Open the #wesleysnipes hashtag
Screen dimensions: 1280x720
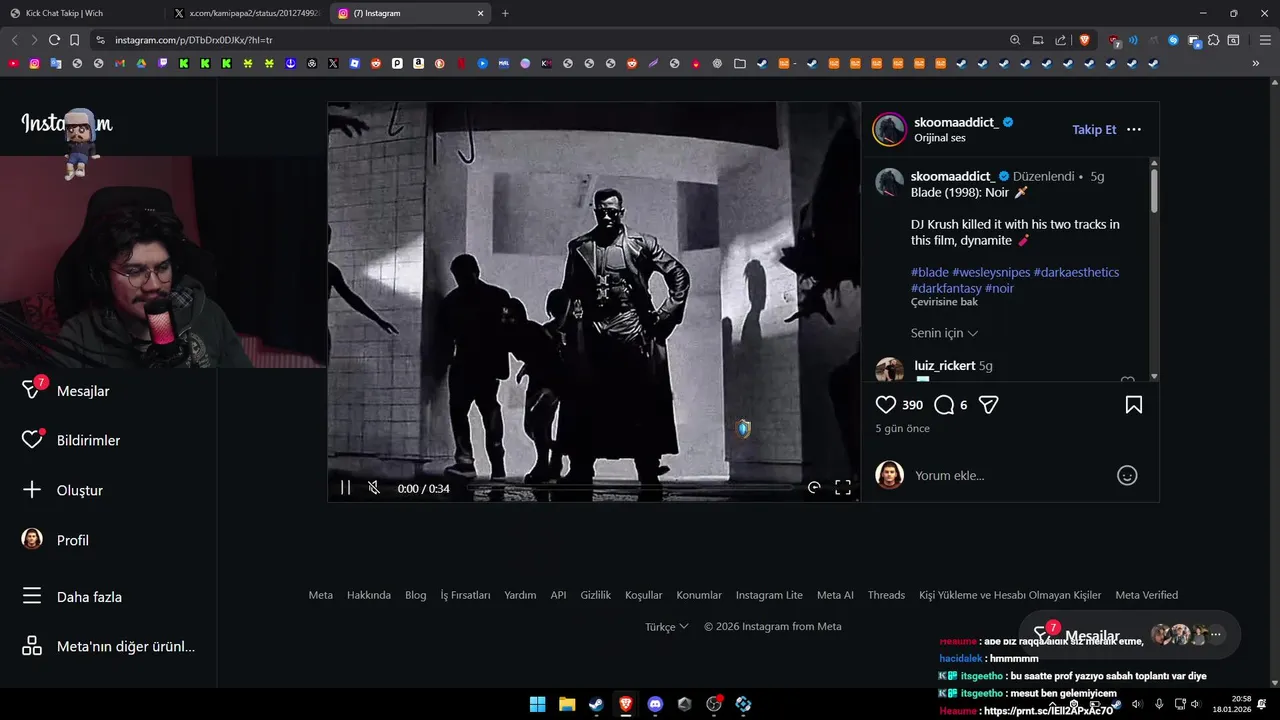991,272
